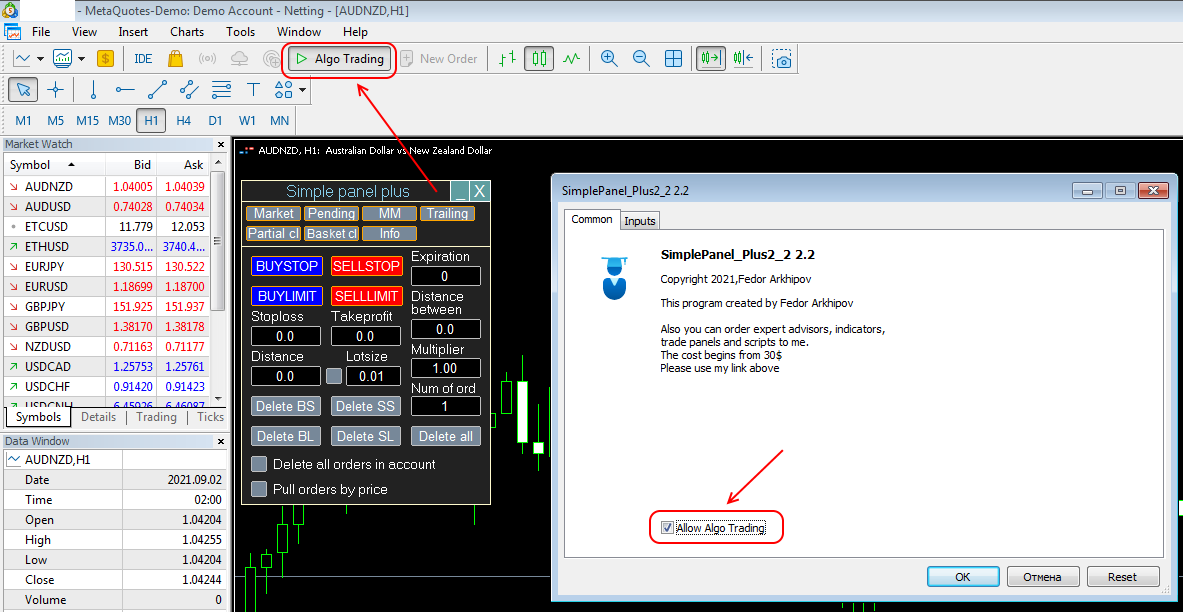Click the zoom in magnifier
Screen dimensions: 1183x612
point(610,58)
